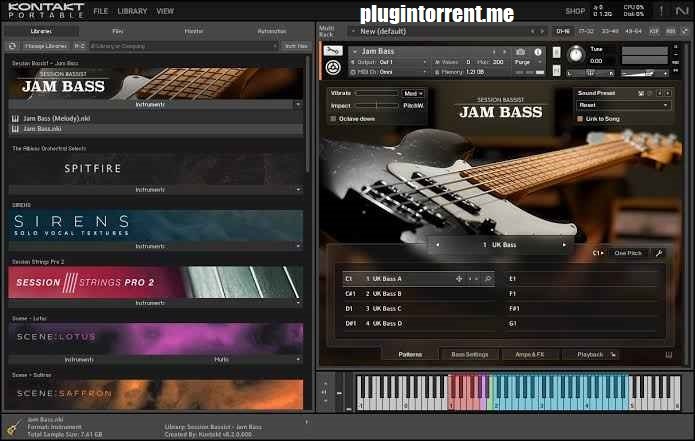Go to the previous pattern set (left arrow)
This screenshot has width=695, height=441.
coord(437,245)
